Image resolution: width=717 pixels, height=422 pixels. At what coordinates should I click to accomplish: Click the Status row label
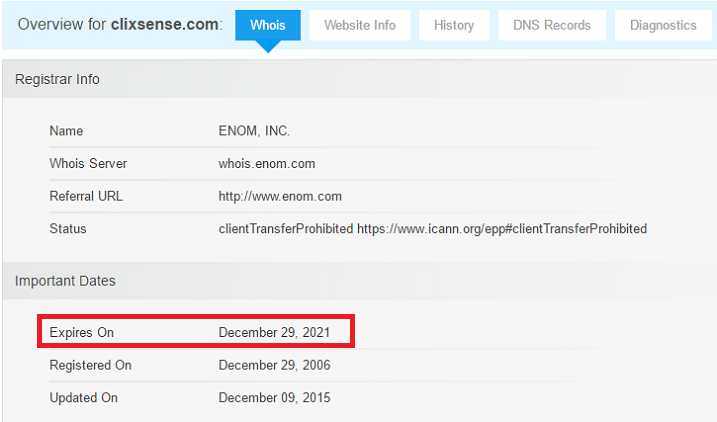pos(68,229)
